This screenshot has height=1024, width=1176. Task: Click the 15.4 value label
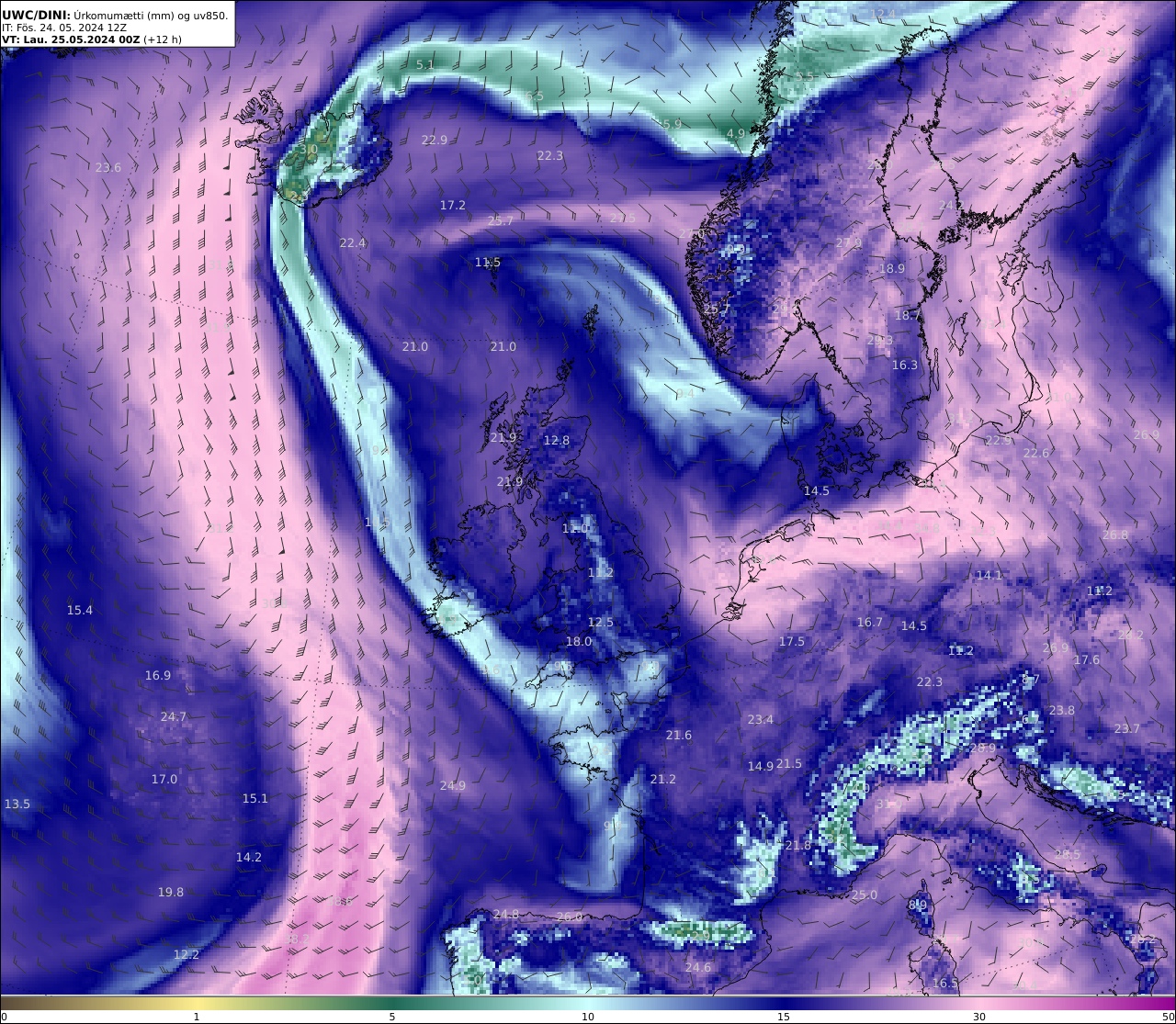click(x=80, y=610)
